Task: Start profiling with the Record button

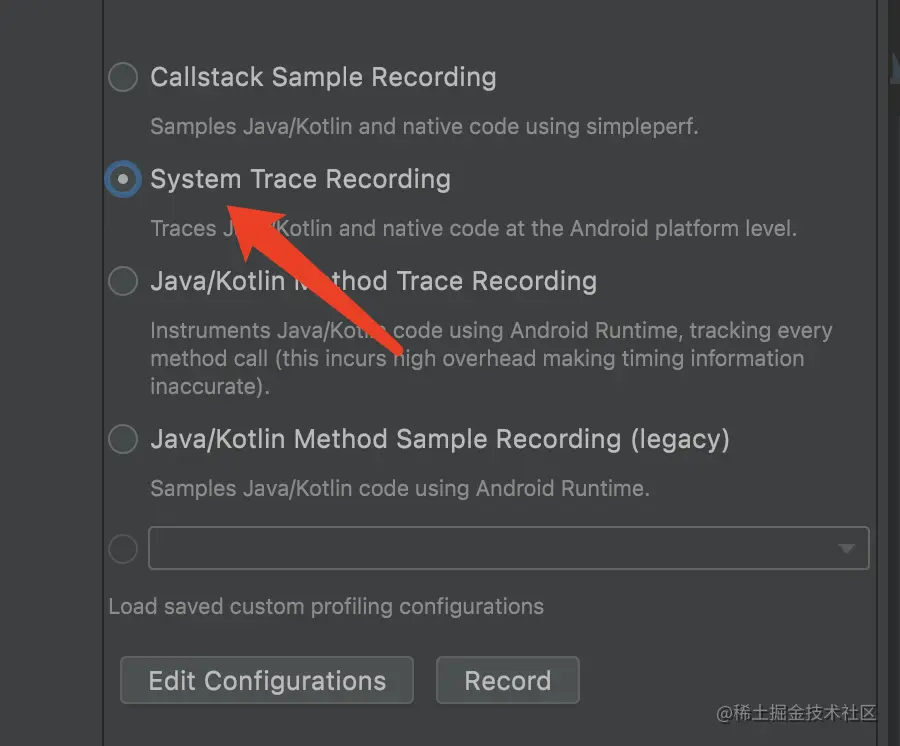Action: 507,681
